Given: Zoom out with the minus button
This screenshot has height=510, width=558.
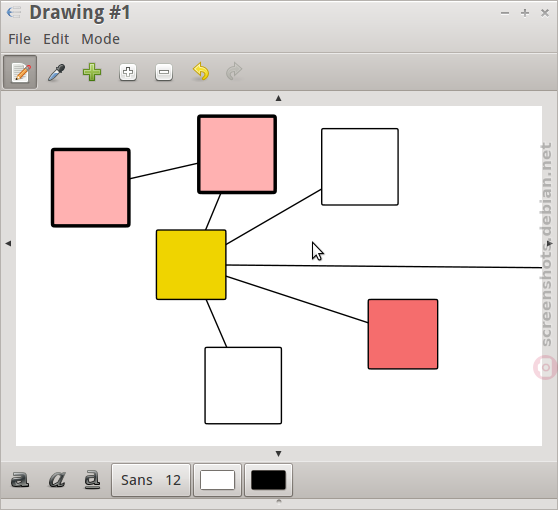Looking at the screenshot, I should 164,72.
